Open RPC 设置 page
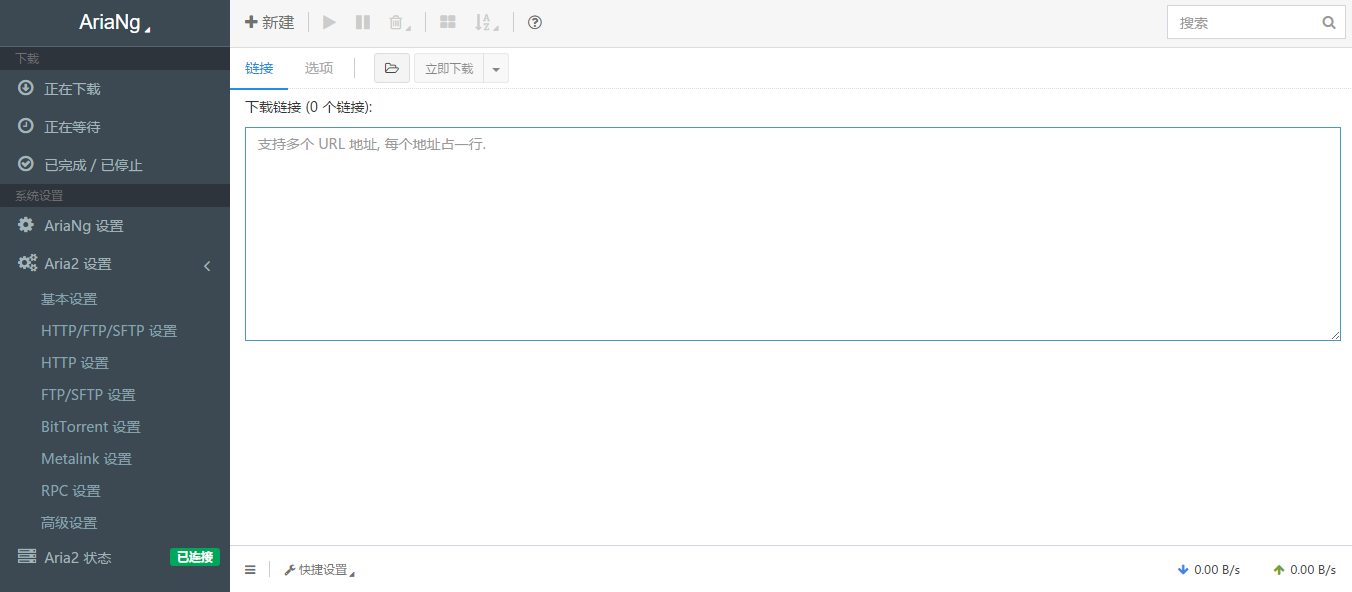Image resolution: width=1352 pixels, height=592 pixels. (x=71, y=491)
